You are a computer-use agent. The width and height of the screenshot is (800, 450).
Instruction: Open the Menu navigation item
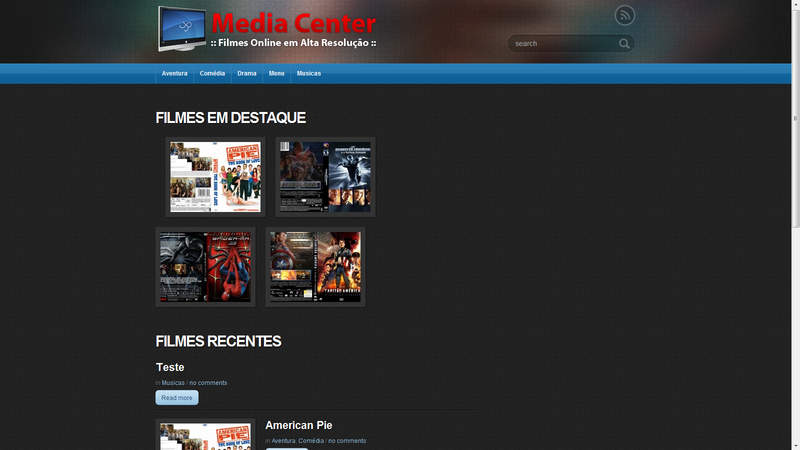[277, 73]
